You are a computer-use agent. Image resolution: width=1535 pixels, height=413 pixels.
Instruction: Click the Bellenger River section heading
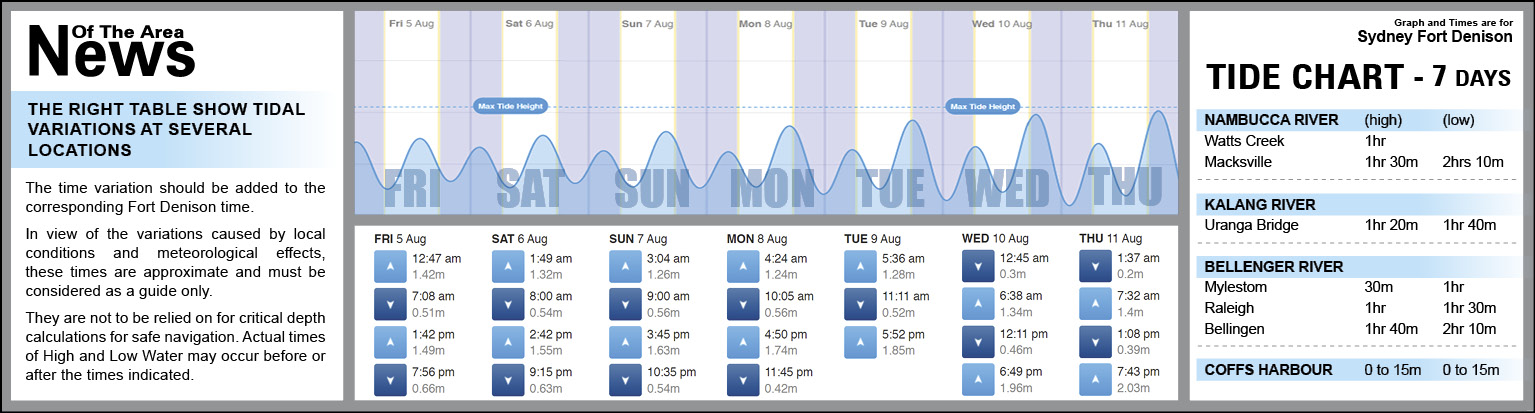[1273, 267]
